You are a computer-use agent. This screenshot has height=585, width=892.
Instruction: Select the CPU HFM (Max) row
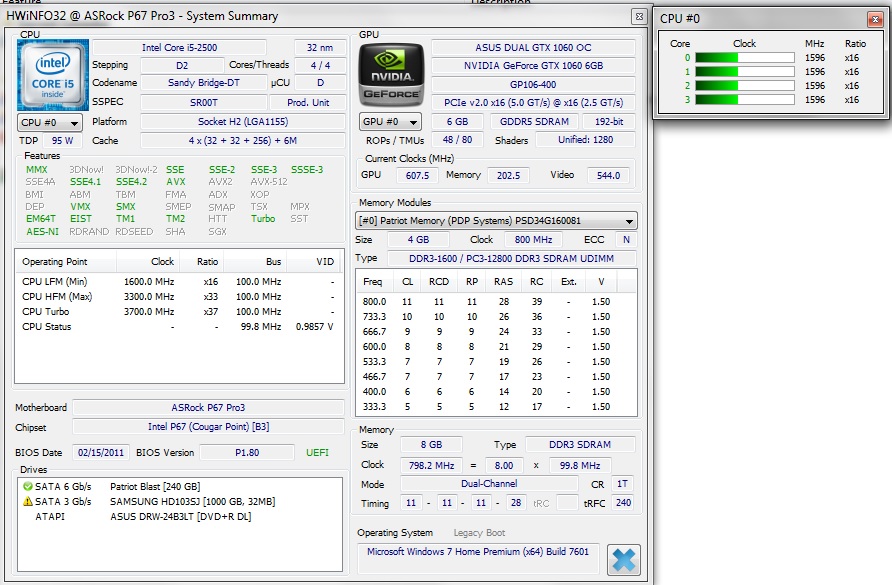coord(179,296)
